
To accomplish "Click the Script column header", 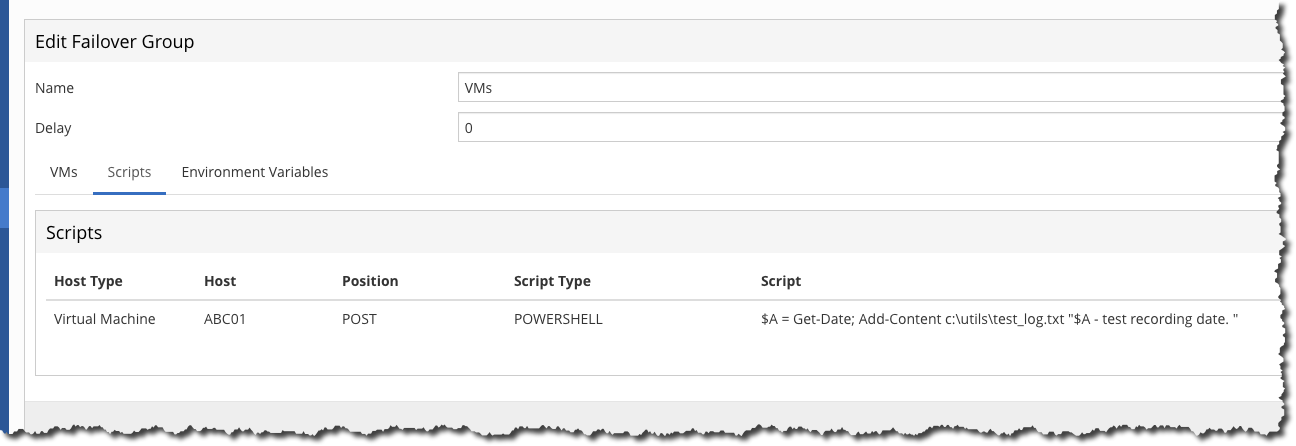I will coord(781,281).
